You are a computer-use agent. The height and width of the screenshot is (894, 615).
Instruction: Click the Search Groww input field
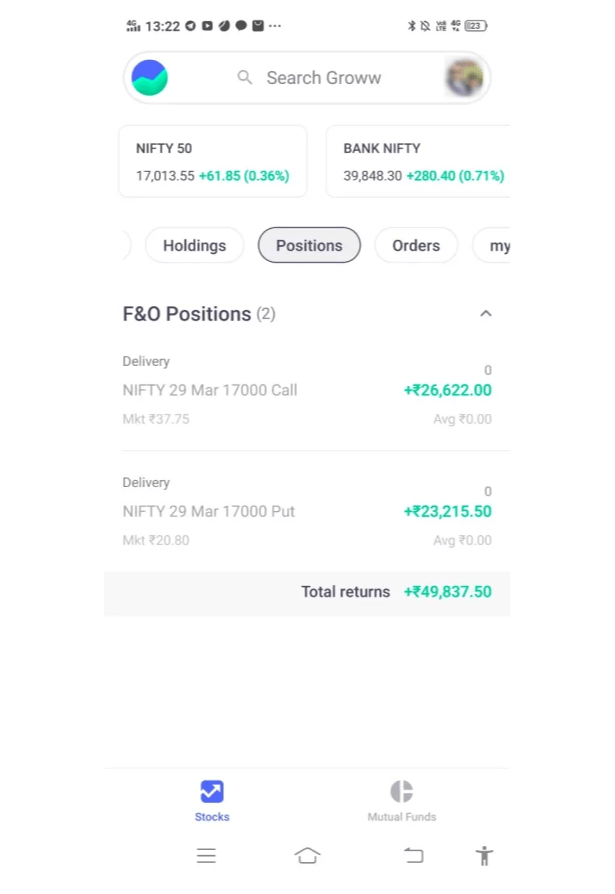(x=323, y=78)
